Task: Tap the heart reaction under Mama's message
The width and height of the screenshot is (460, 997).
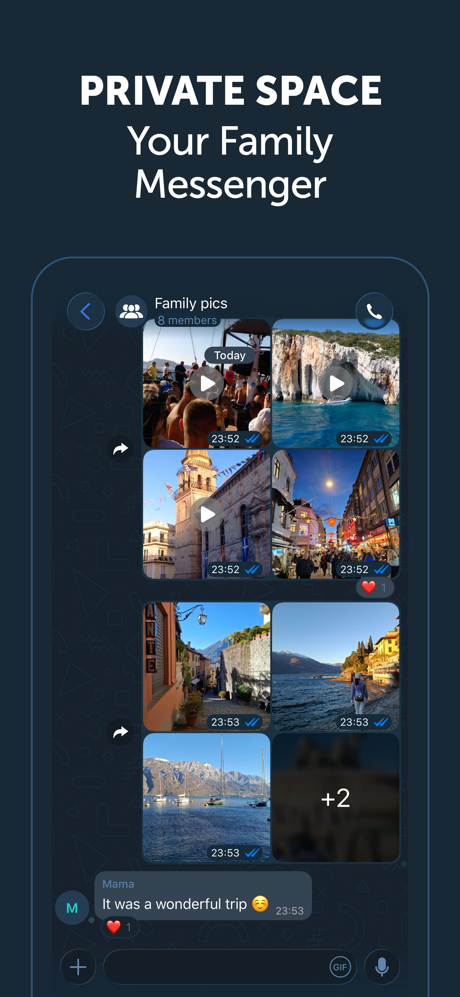Action: point(120,927)
